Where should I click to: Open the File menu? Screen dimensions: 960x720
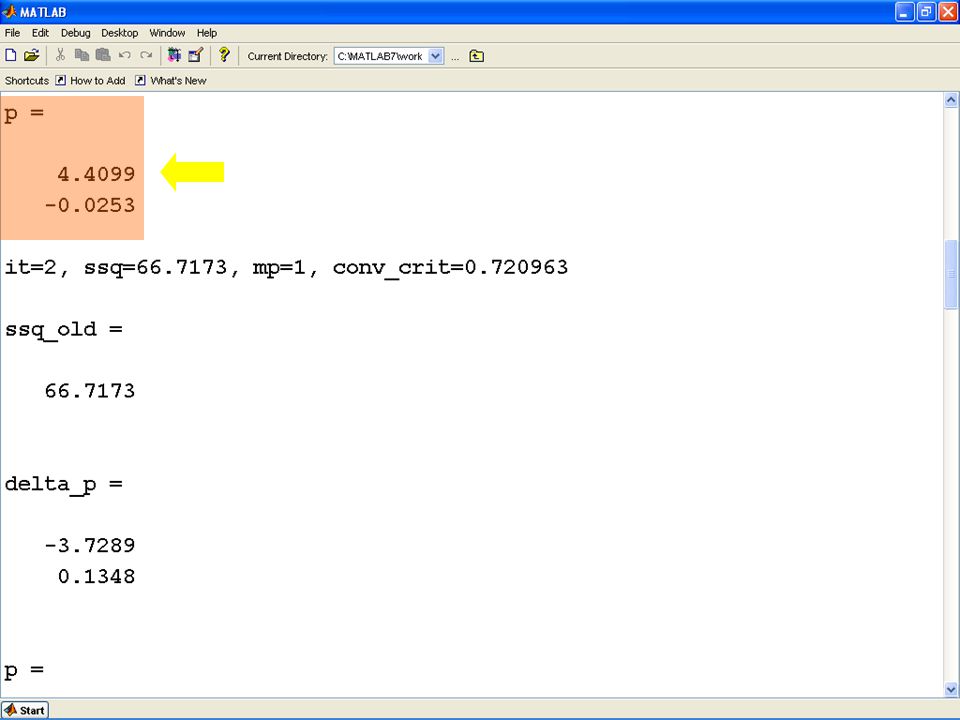pyautogui.click(x=12, y=33)
